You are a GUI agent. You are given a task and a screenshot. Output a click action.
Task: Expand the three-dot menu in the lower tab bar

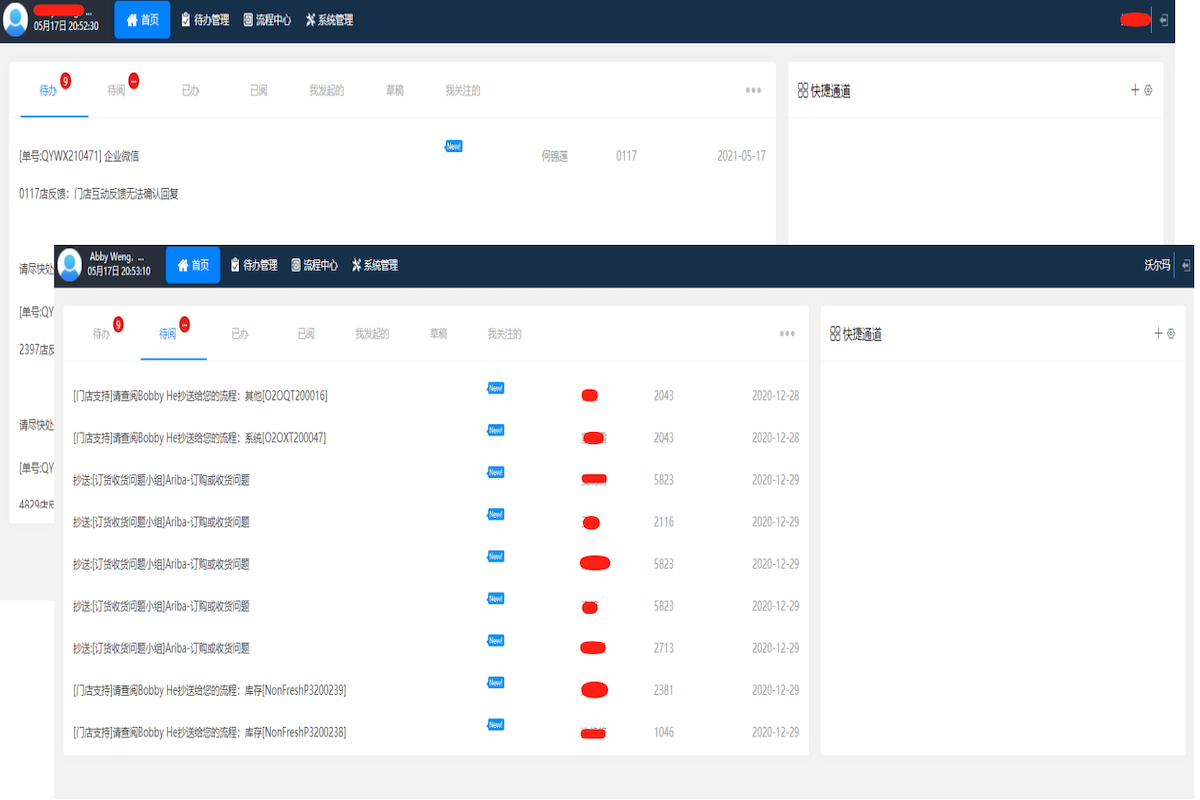(787, 334)
